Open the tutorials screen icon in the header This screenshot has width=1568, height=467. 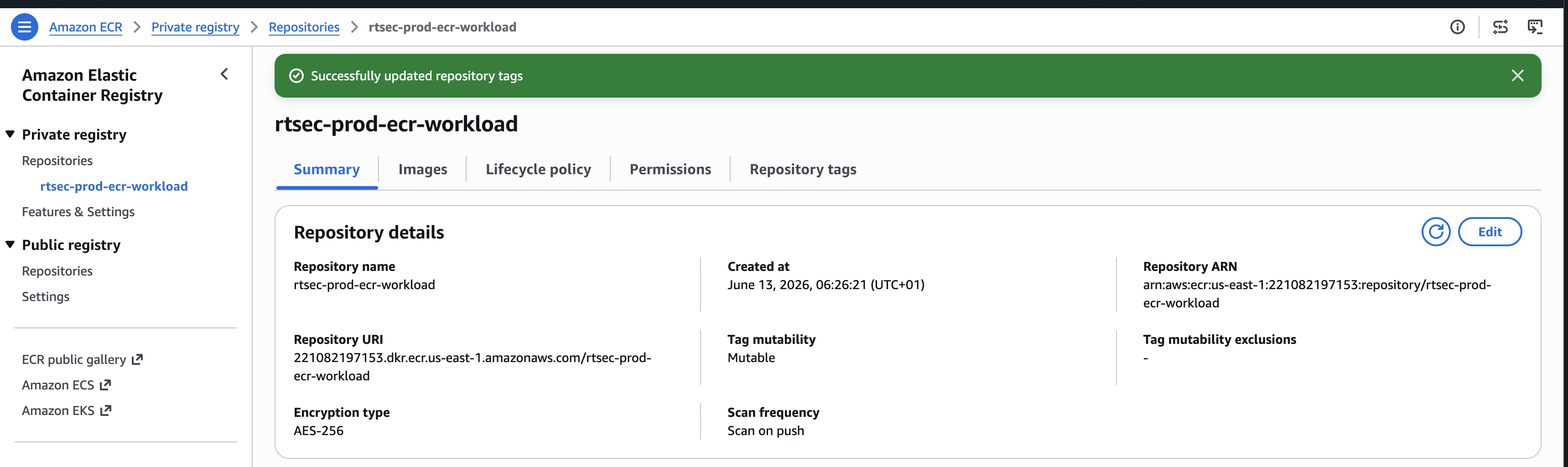point(1535,27)
